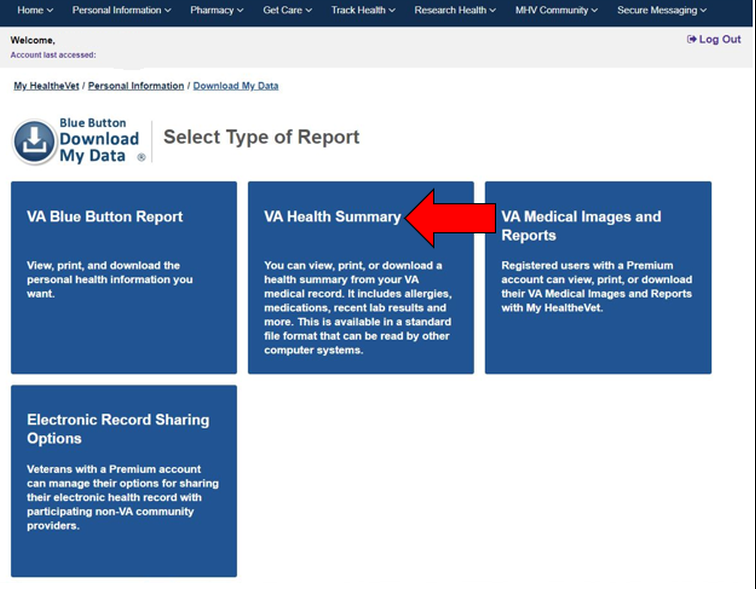
Task: Open the Home menu
Action: [x=35, y=10]
